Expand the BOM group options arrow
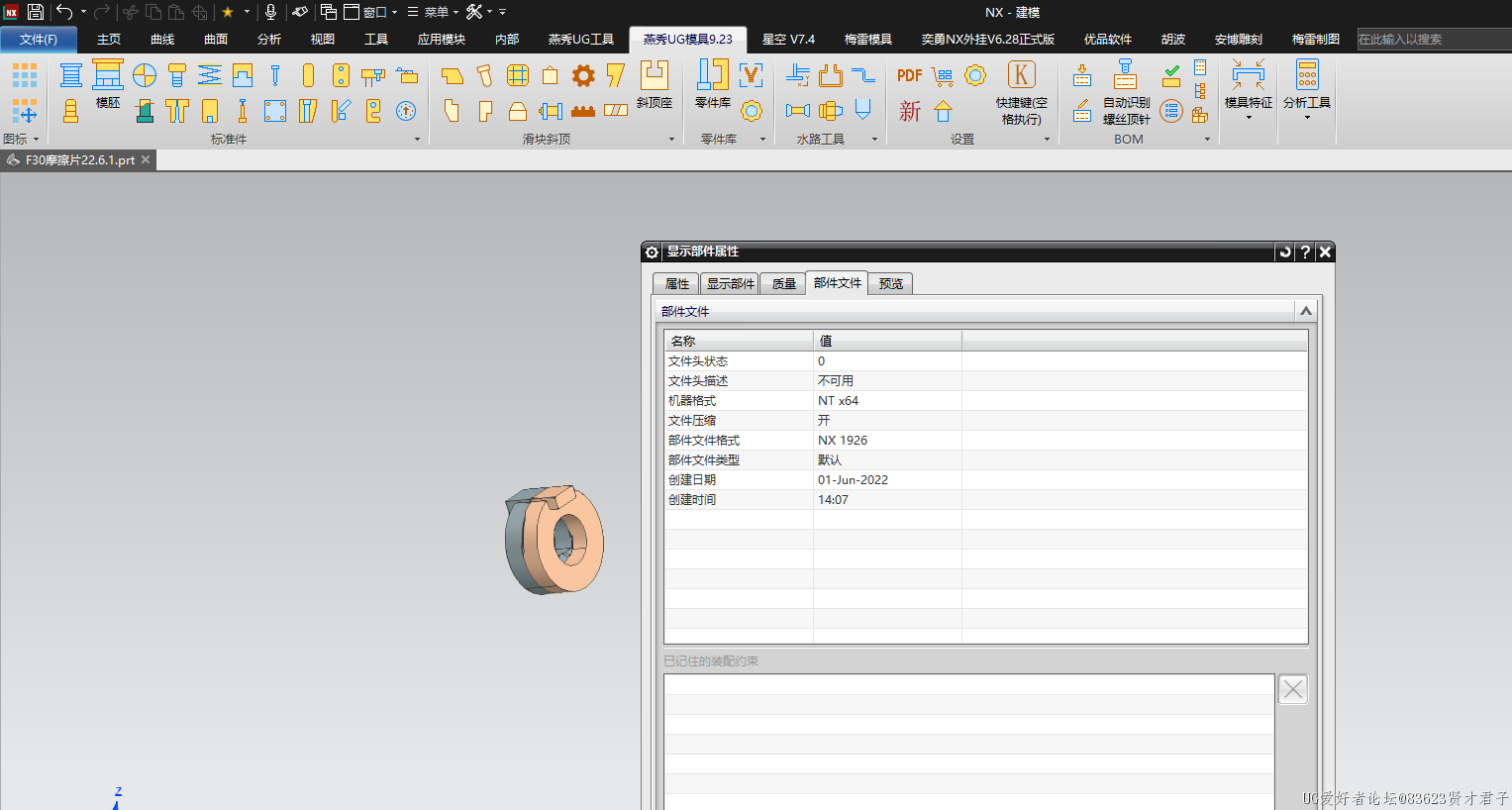This screenshot has height=810, width=1512. click(1207, 140)
